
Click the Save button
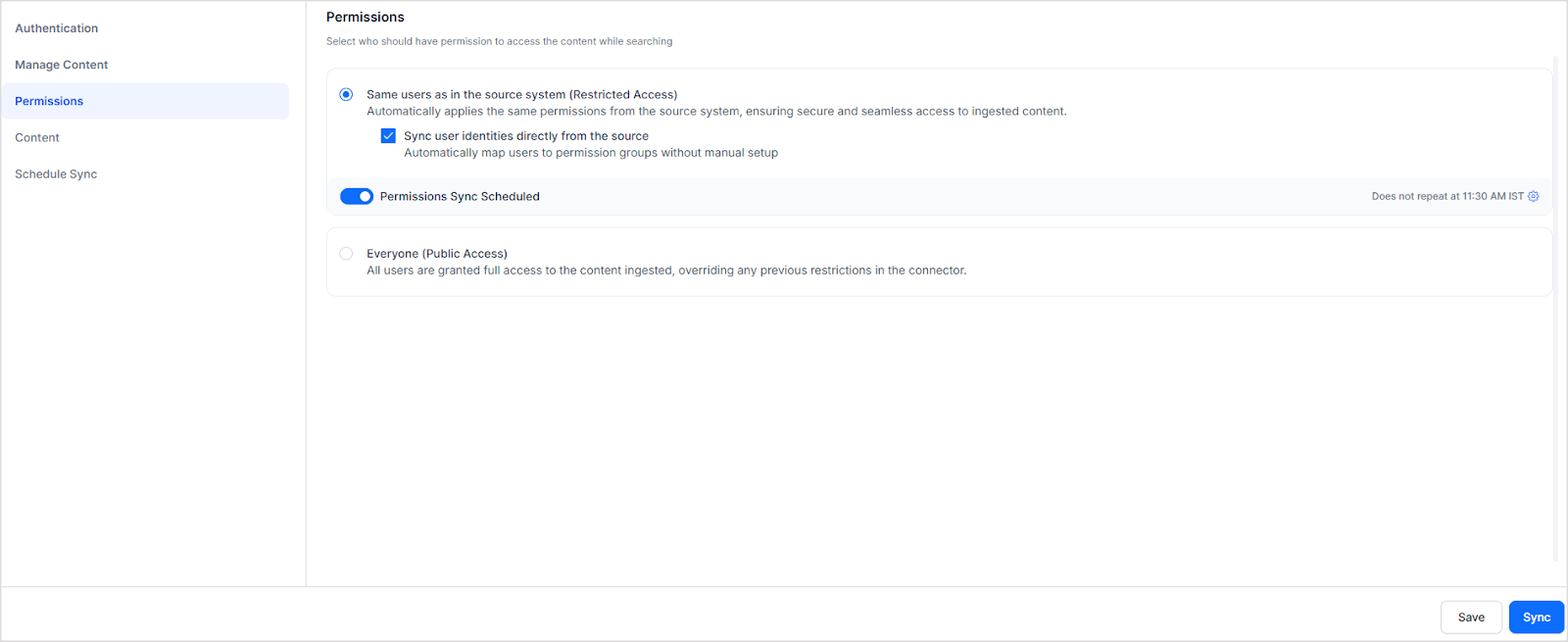coord(1471,617)
